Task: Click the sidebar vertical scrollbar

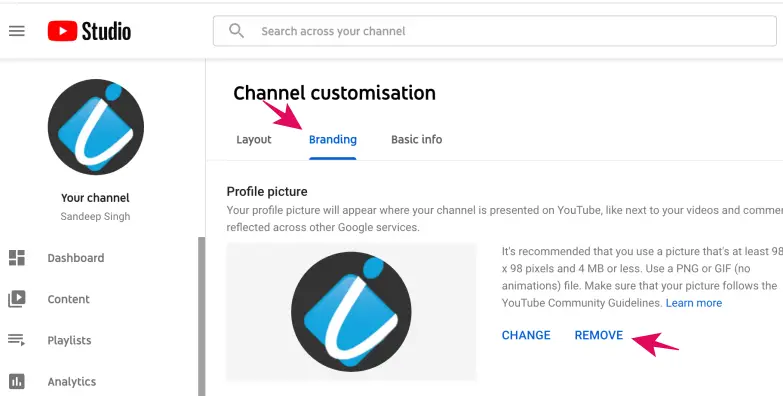Action: click(x=201, y=316)
